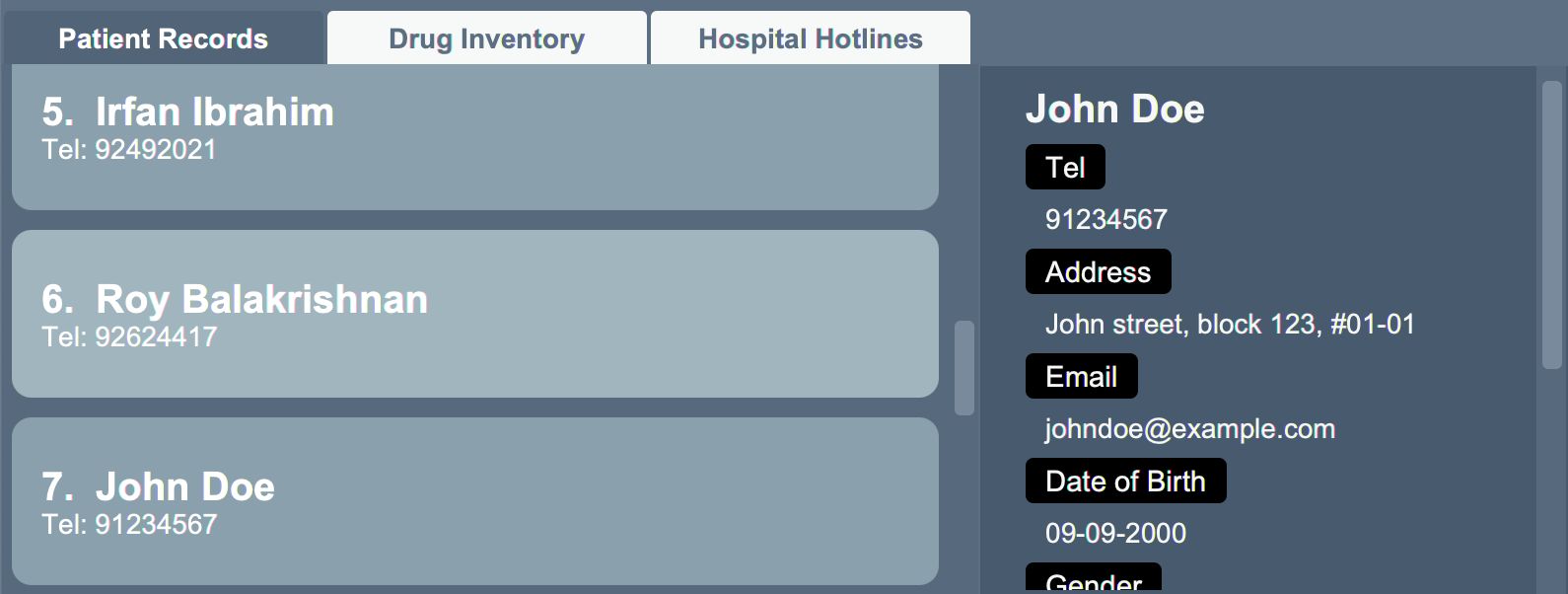1568x594 pixels.
Task: Switch to the Patient Records tab
Action: [164, 38]
